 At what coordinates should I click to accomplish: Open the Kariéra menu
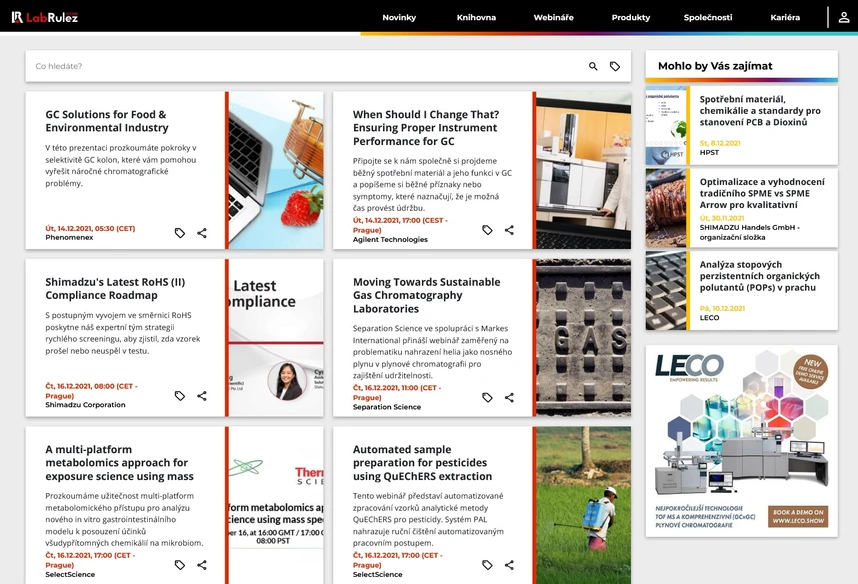(785, 18)
